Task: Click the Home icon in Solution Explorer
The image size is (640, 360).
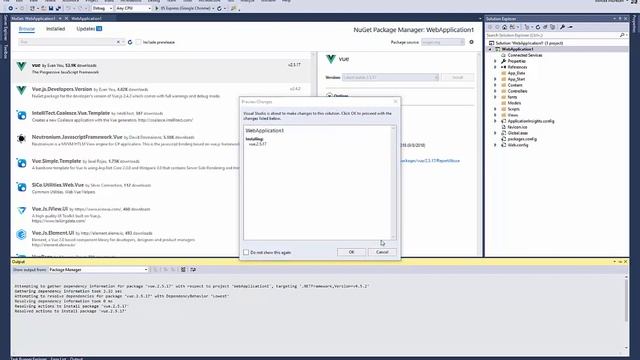Action: click(504, 27)
